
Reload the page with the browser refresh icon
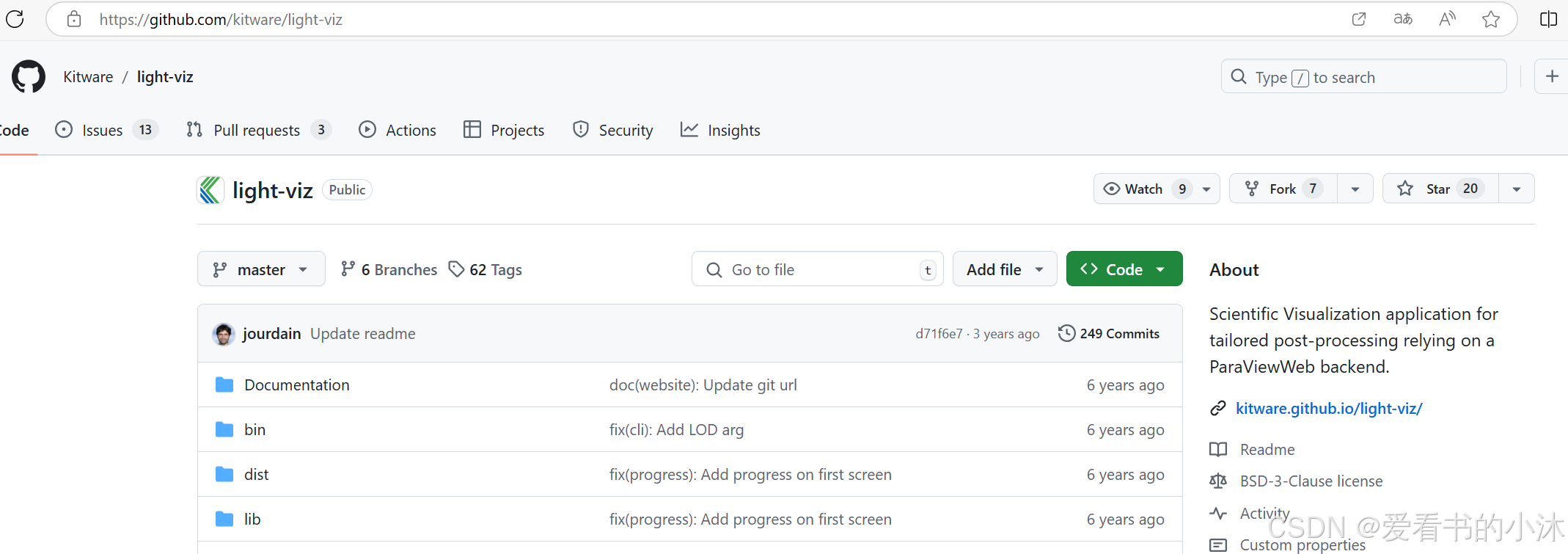tap(15, 19)
